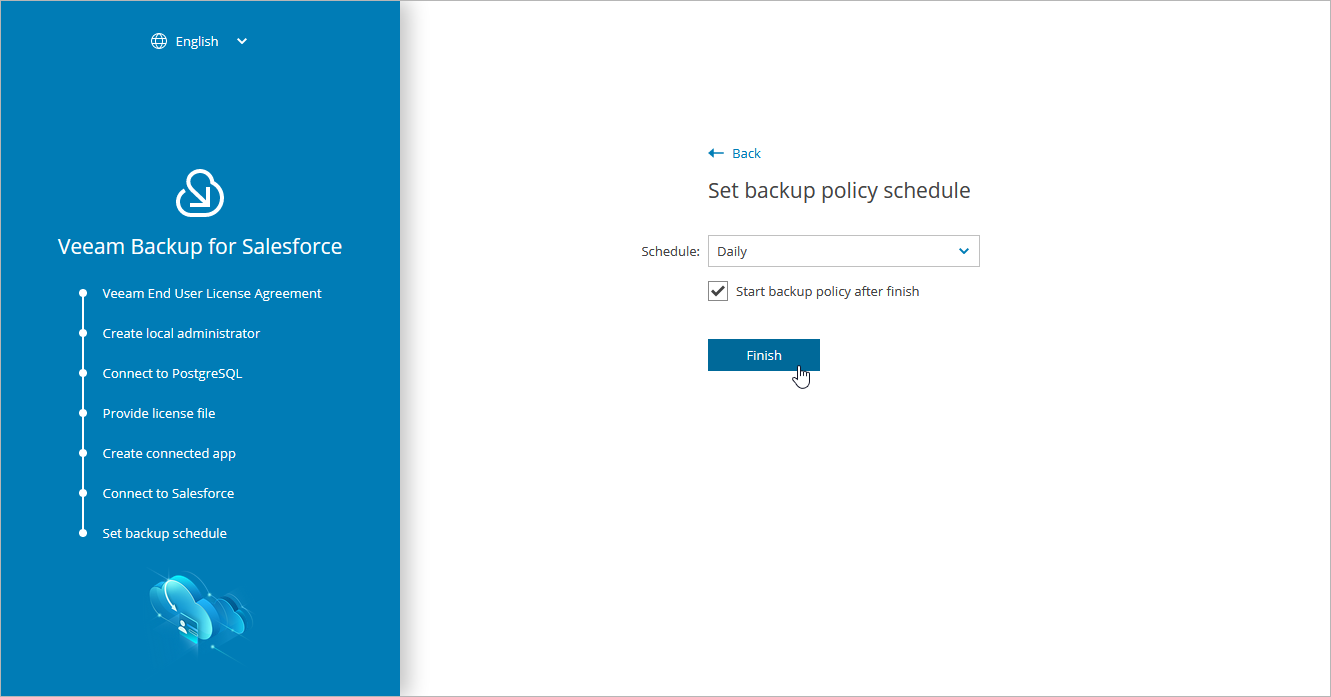This screenshot has height=697, width=1331.
Task: Open Connect to Salesforce step
Action: (168, 493)
